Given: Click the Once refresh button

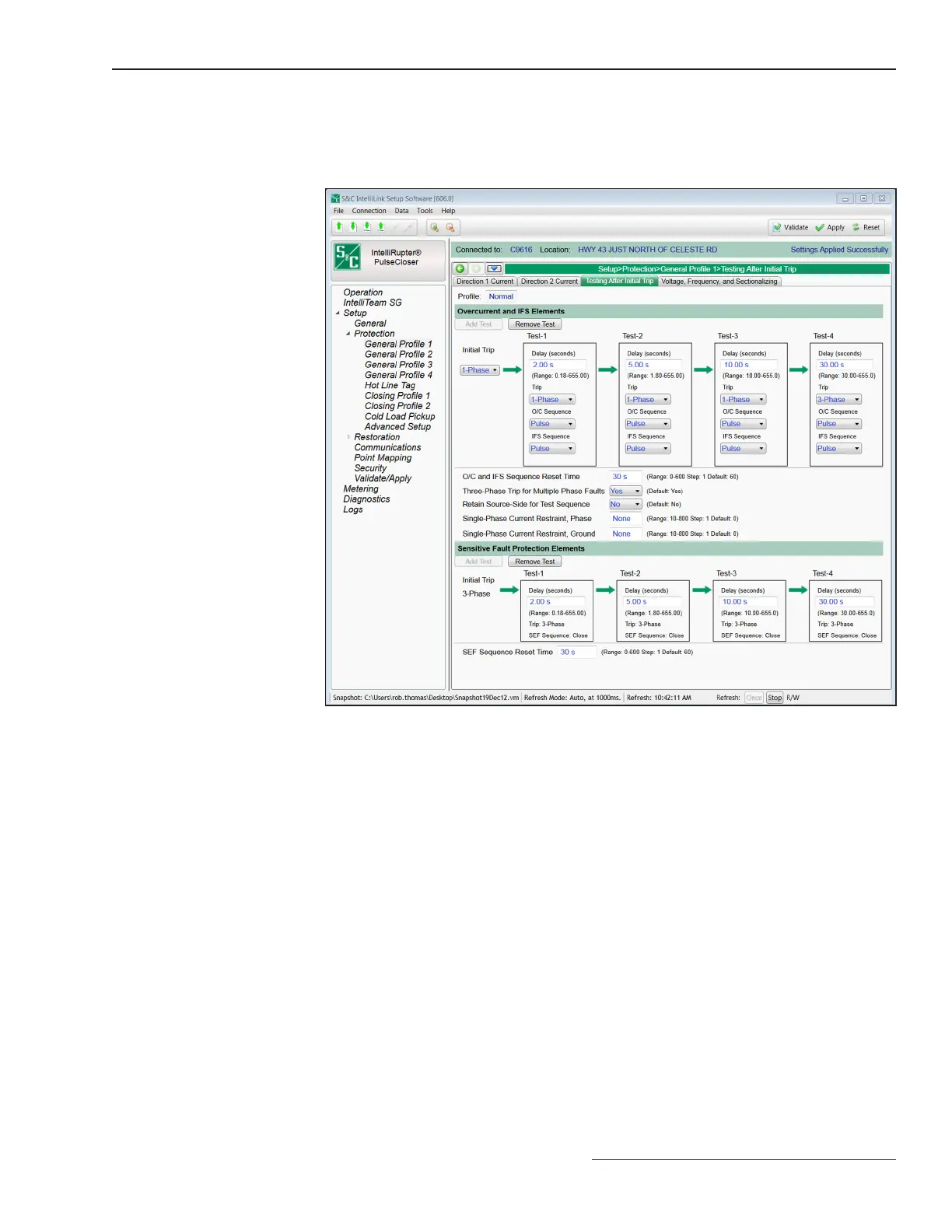Looking at the screenshot, I should [x=754, y=698].
